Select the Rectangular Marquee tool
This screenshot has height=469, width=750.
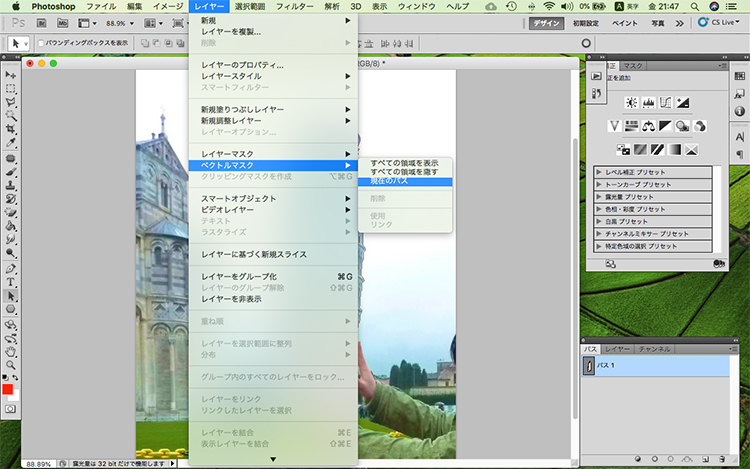[11, 89]
